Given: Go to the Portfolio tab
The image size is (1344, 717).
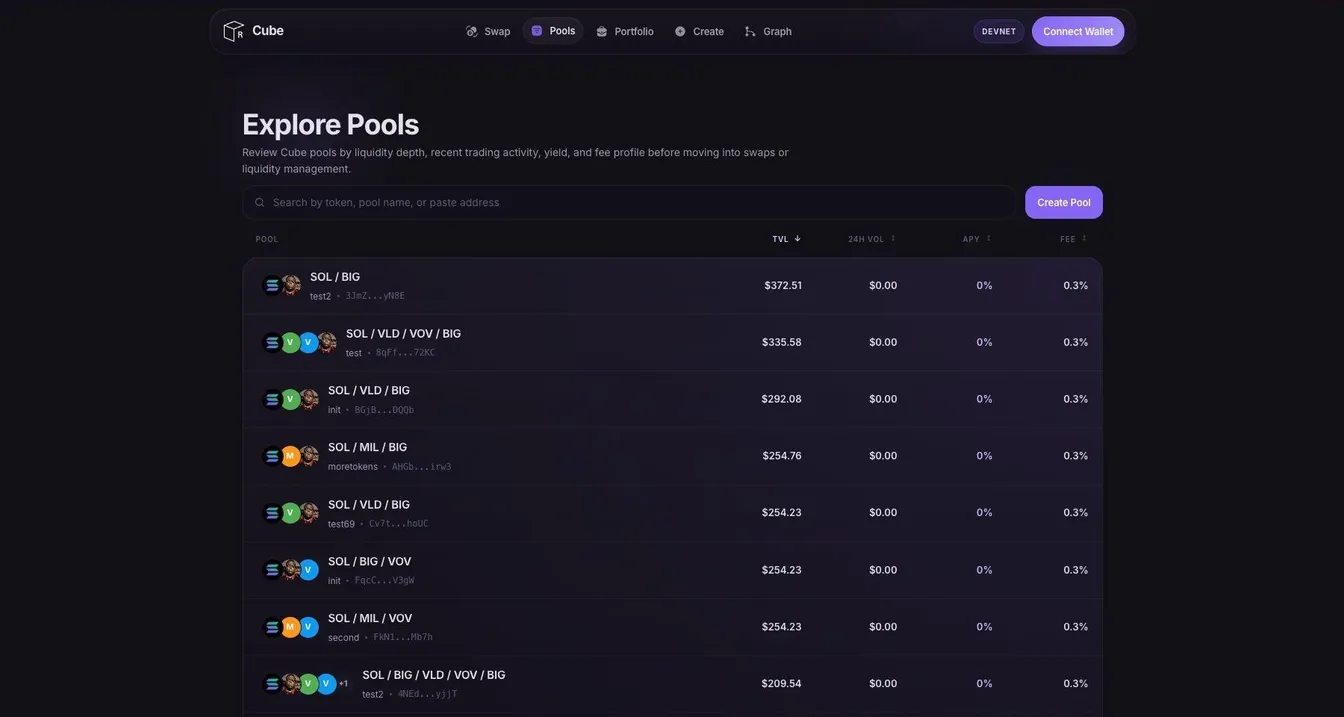Looking at the screenshot, I should (x=625, y=32).
